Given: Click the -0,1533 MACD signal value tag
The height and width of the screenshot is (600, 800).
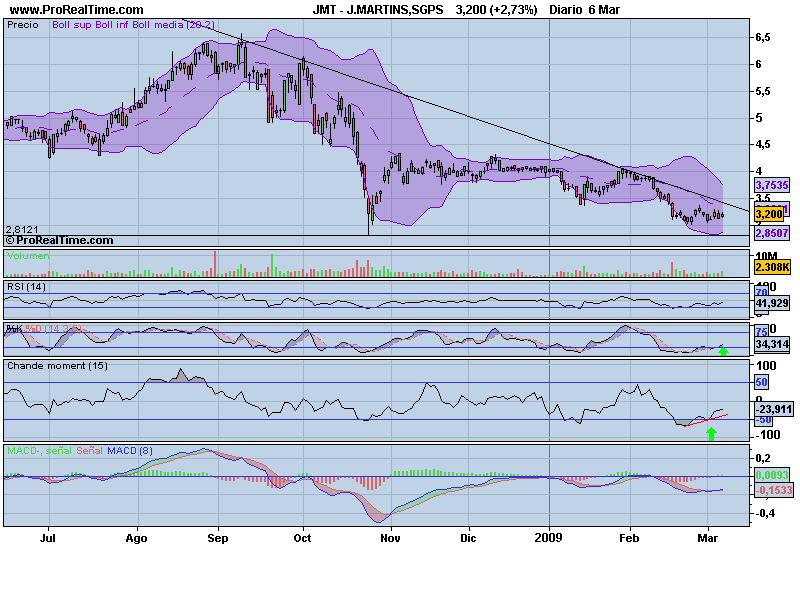Looking at the screenshot, I should coord(773,490).
